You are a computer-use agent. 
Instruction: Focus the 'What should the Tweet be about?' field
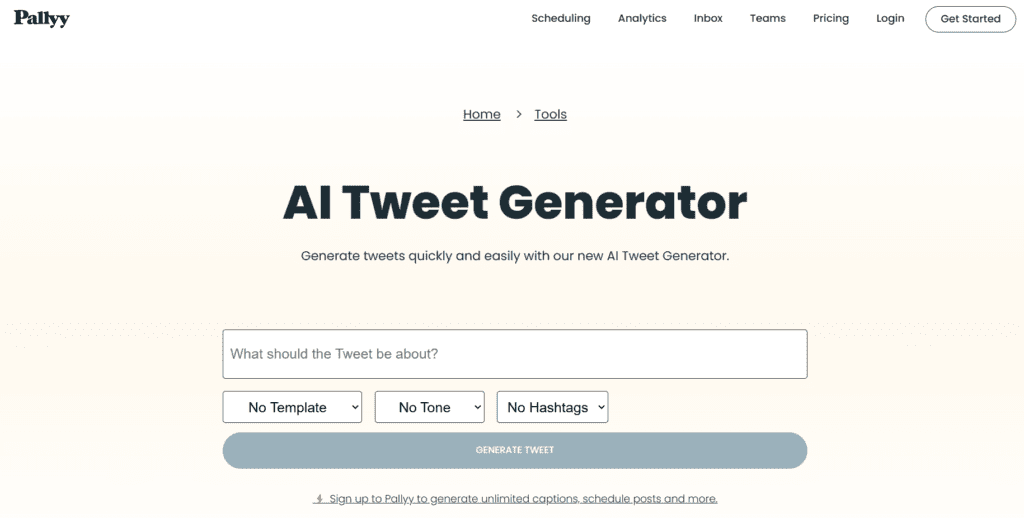point(515,354)
